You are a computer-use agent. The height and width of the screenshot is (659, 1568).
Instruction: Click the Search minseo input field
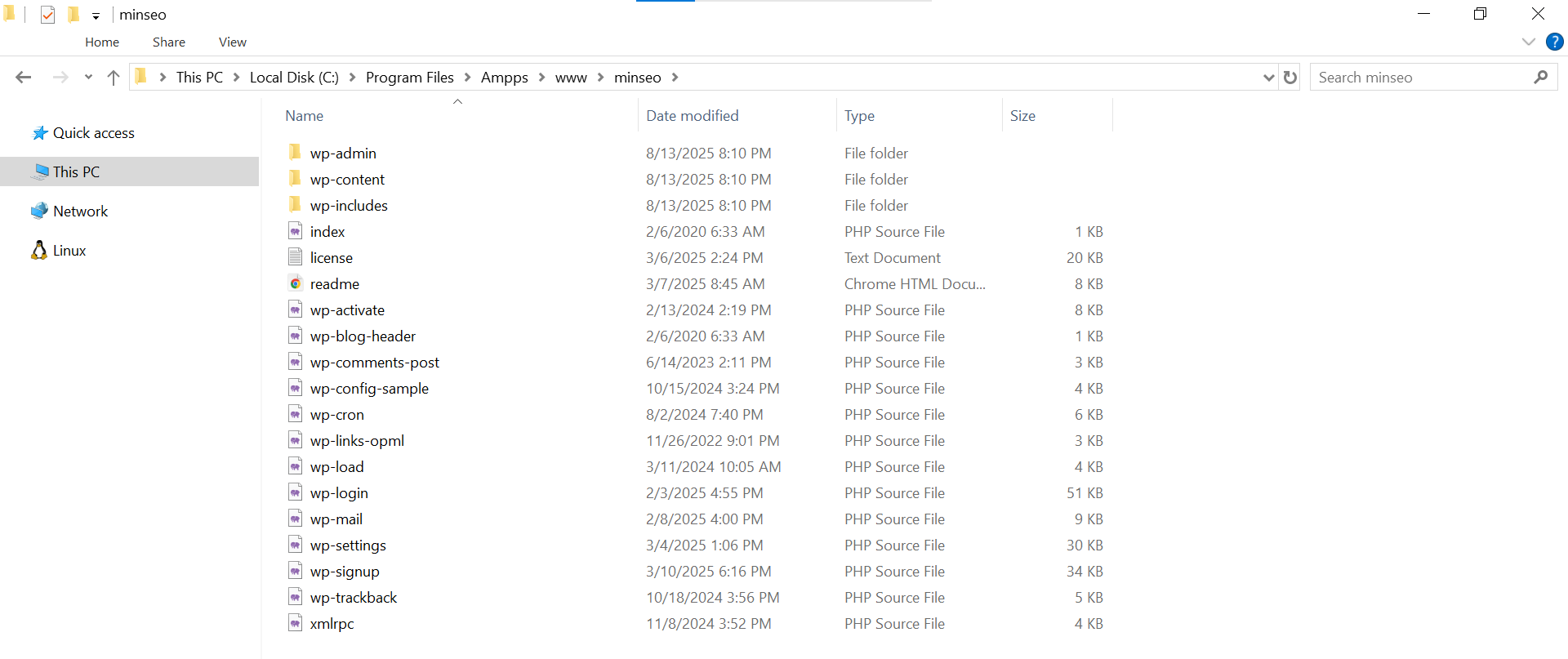1421,78
